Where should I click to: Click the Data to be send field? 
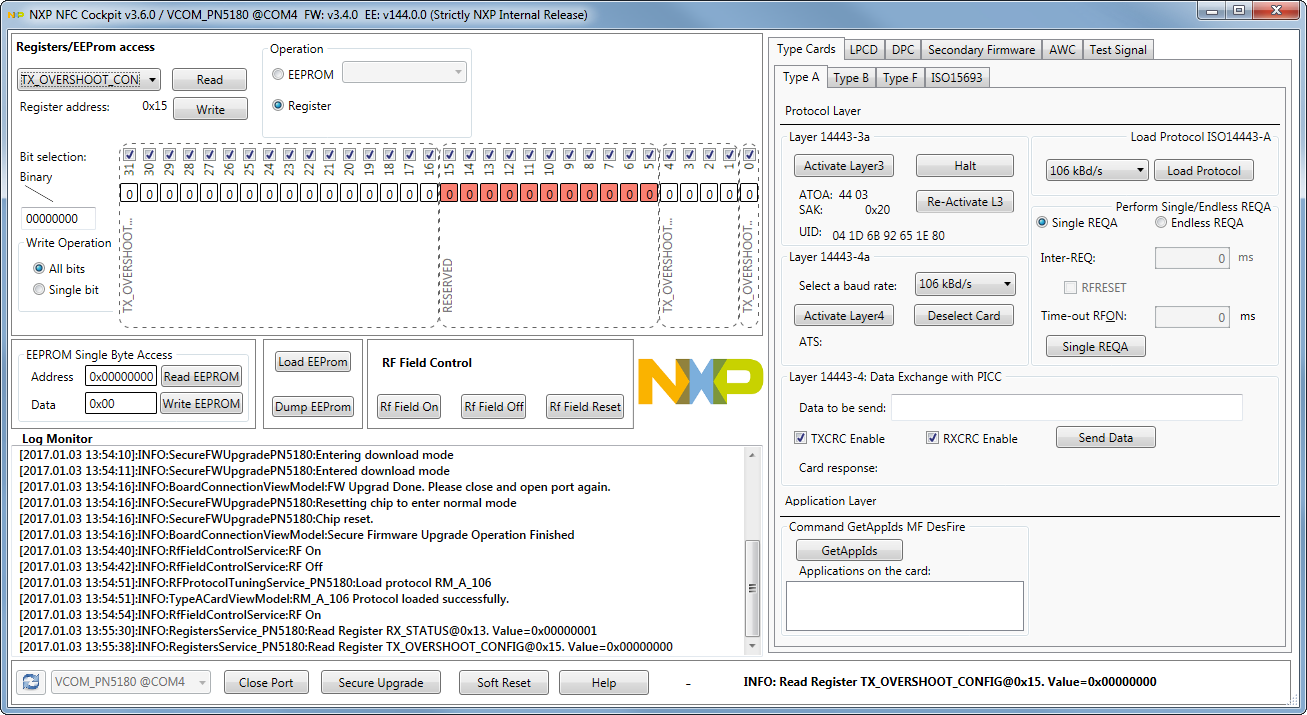tap(1066, 407)
